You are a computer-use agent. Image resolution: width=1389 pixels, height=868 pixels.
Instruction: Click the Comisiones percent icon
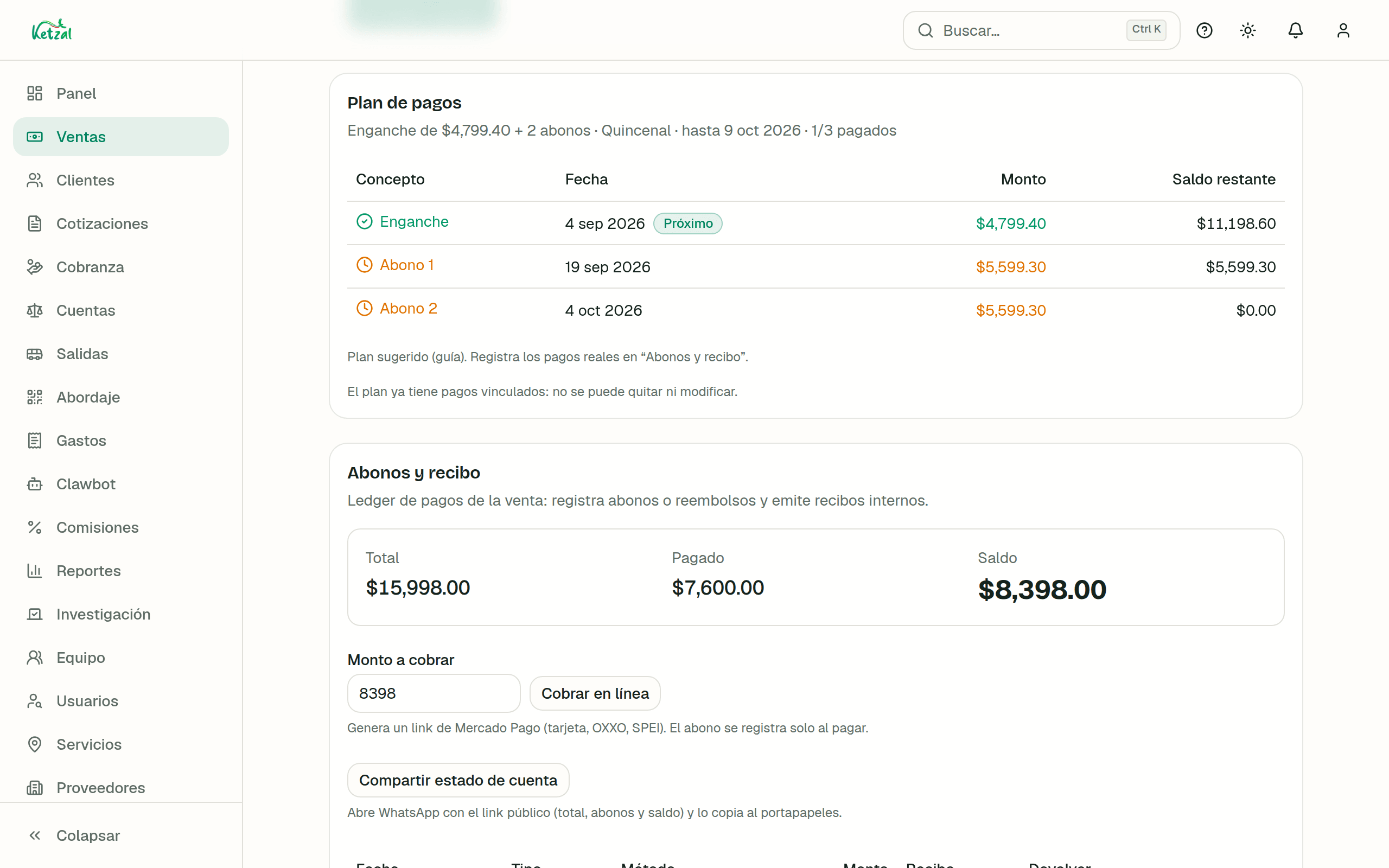tap(34, 527)
